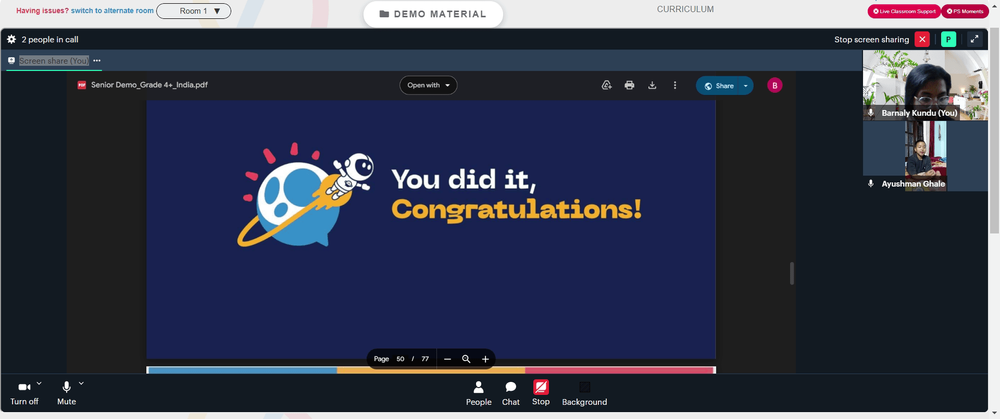Open the People panel

[x=478, y=393]
